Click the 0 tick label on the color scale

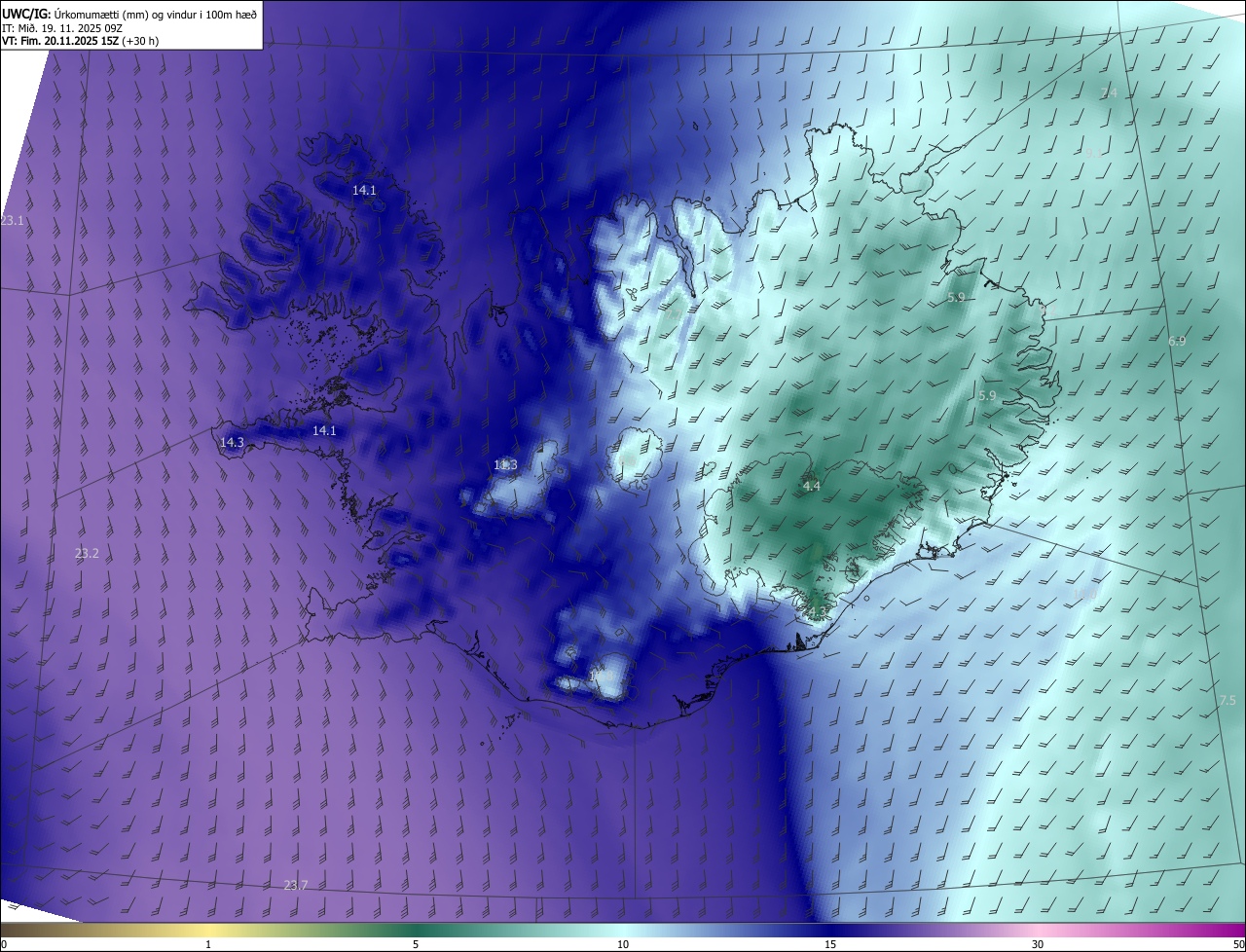[4, 944]
